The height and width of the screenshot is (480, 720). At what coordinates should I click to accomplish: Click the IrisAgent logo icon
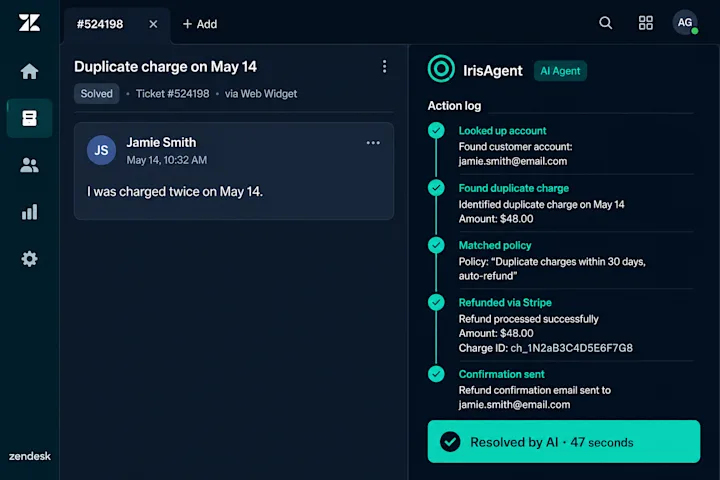(441, 69)
